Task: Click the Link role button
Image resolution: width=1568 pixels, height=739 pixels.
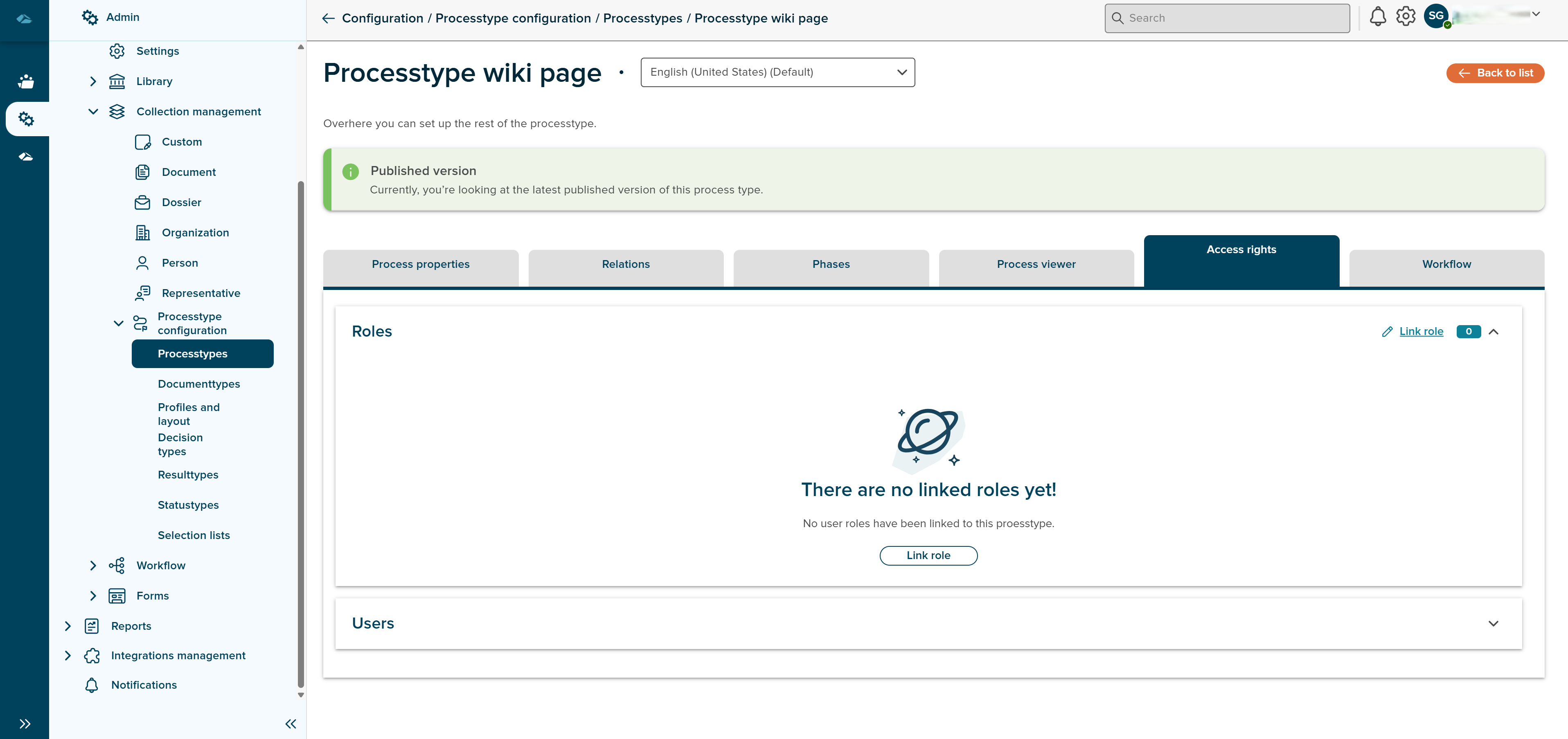Action: 928,555
